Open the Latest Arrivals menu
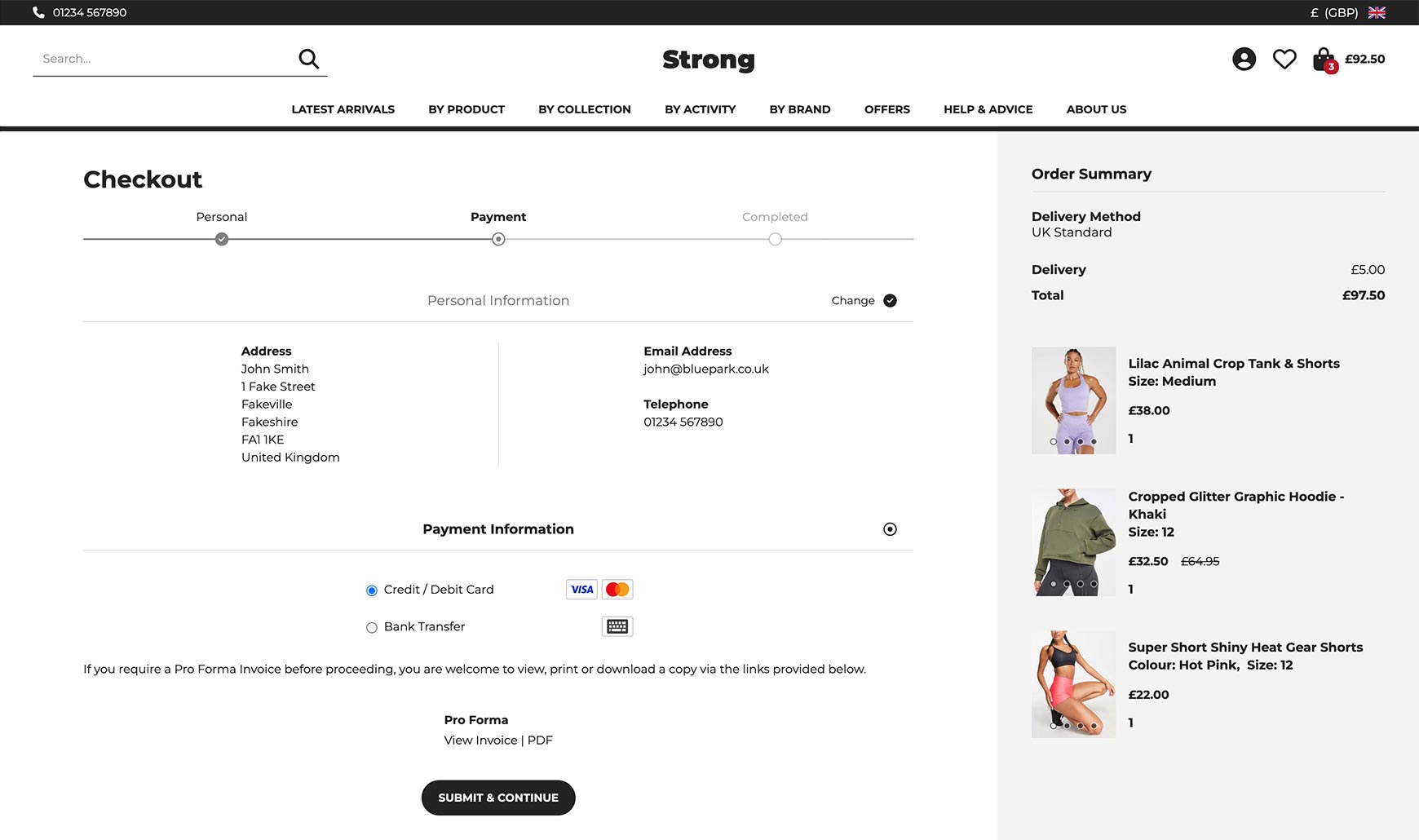The width and height of the screenshot is (1419, 840). click(x=343, y=109)
